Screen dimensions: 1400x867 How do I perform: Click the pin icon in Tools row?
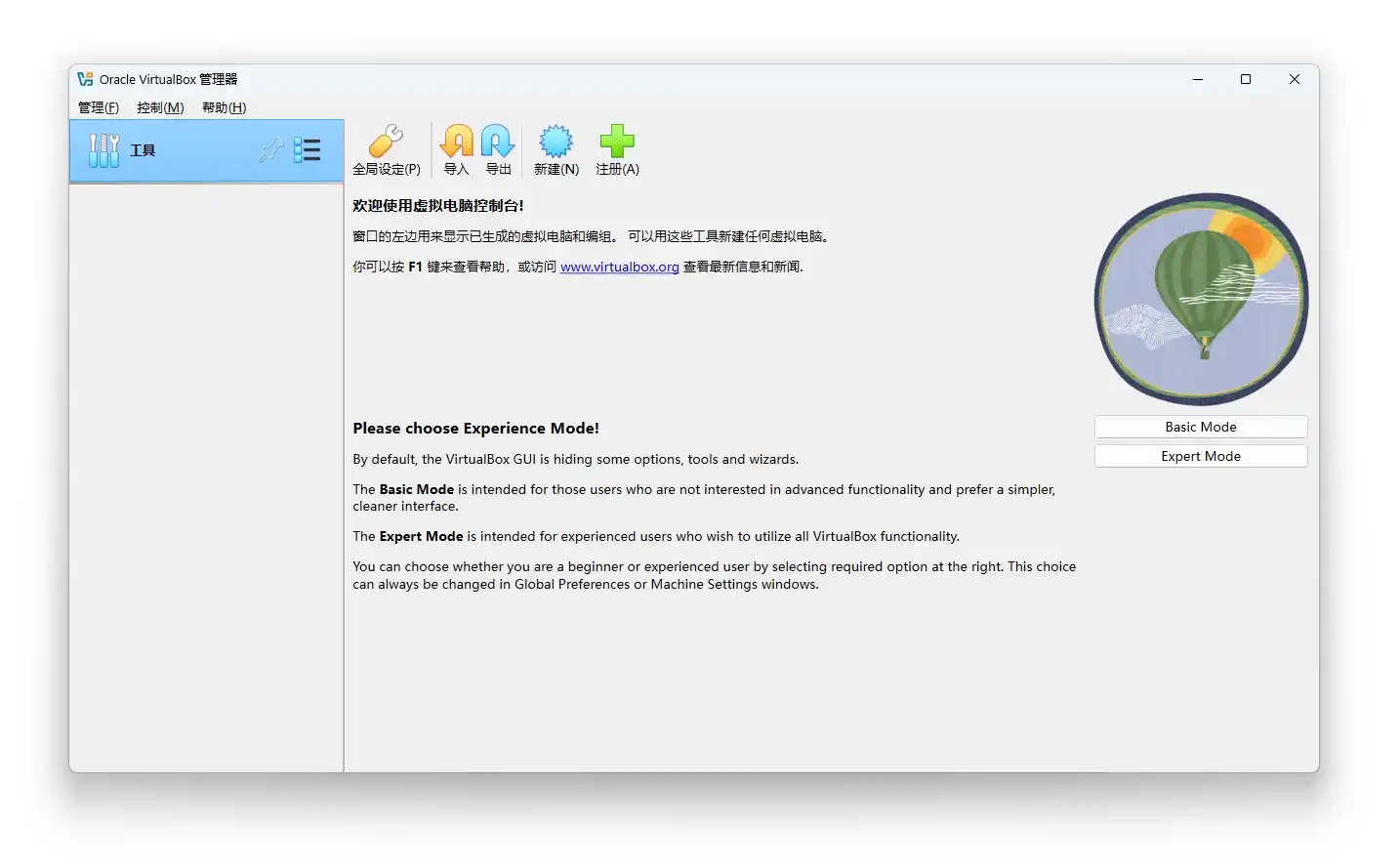[x=270, y=149]
